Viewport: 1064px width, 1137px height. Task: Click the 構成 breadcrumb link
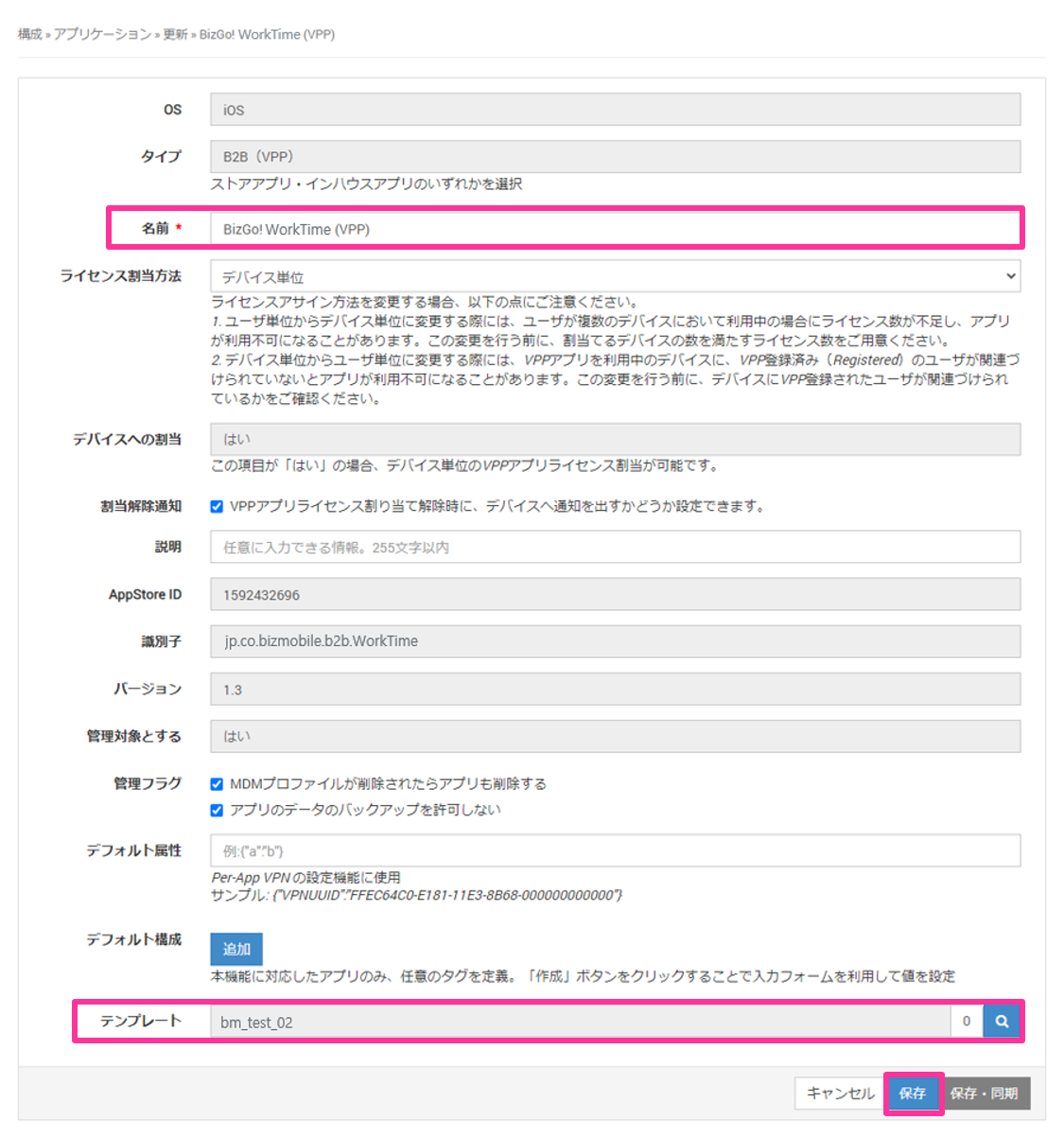pyautogui.click(x=29, y=34)
